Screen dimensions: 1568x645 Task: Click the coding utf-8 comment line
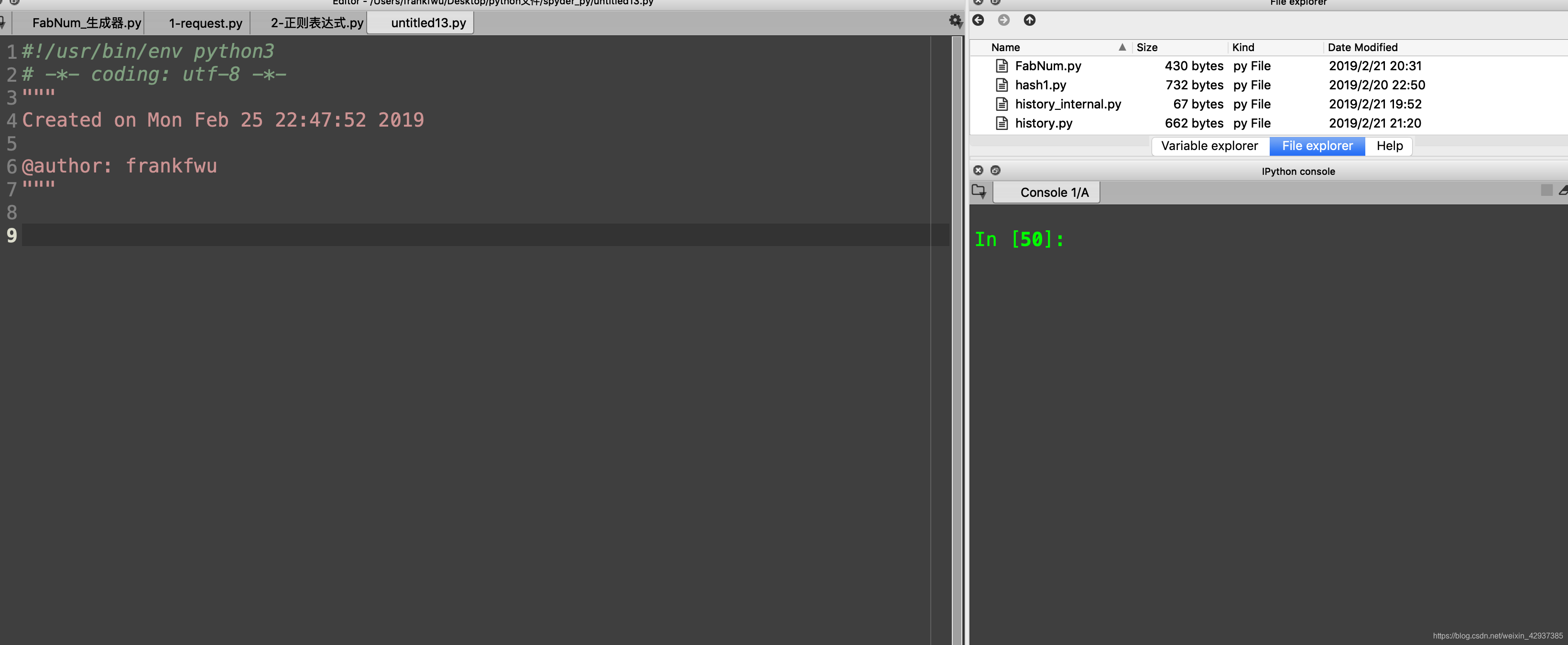(x=154, y=74)
